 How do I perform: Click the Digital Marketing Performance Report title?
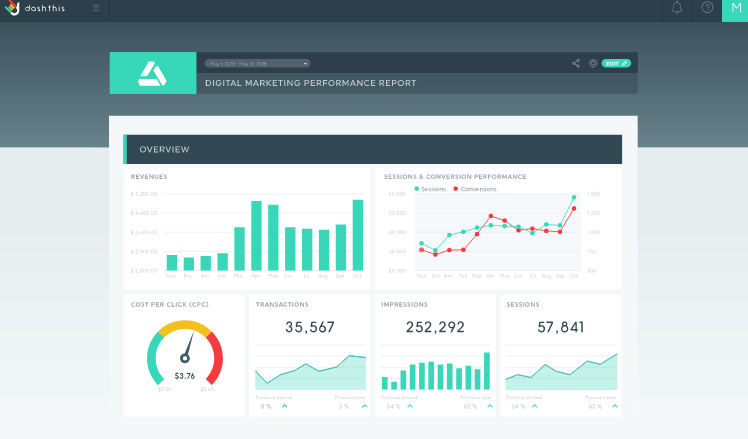click(x=311, y=83)
